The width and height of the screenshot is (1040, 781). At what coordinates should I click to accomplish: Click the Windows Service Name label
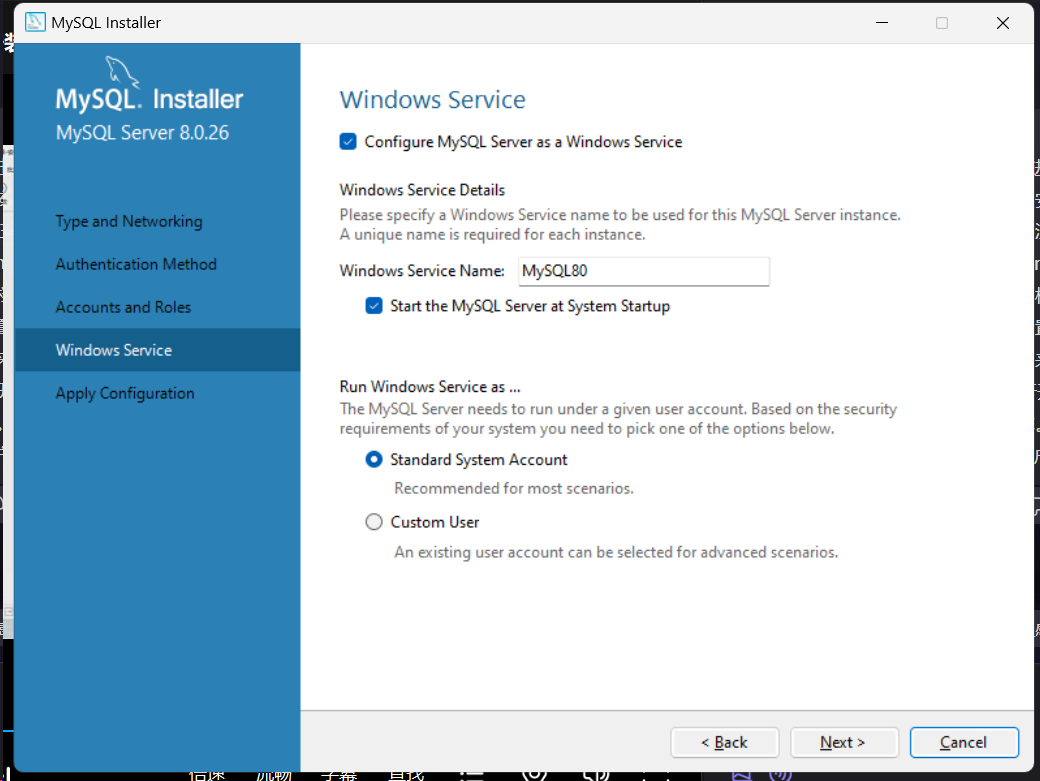422,271
